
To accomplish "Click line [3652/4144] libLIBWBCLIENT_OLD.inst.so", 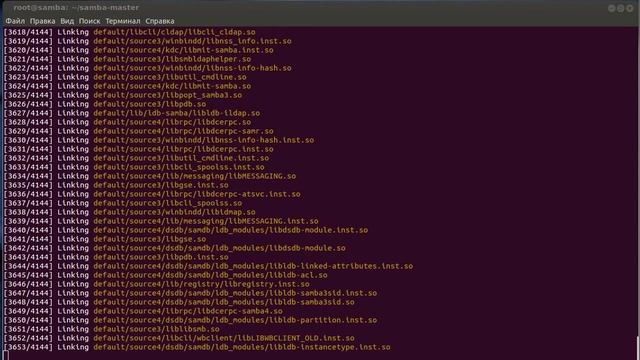I will point(179,338).
